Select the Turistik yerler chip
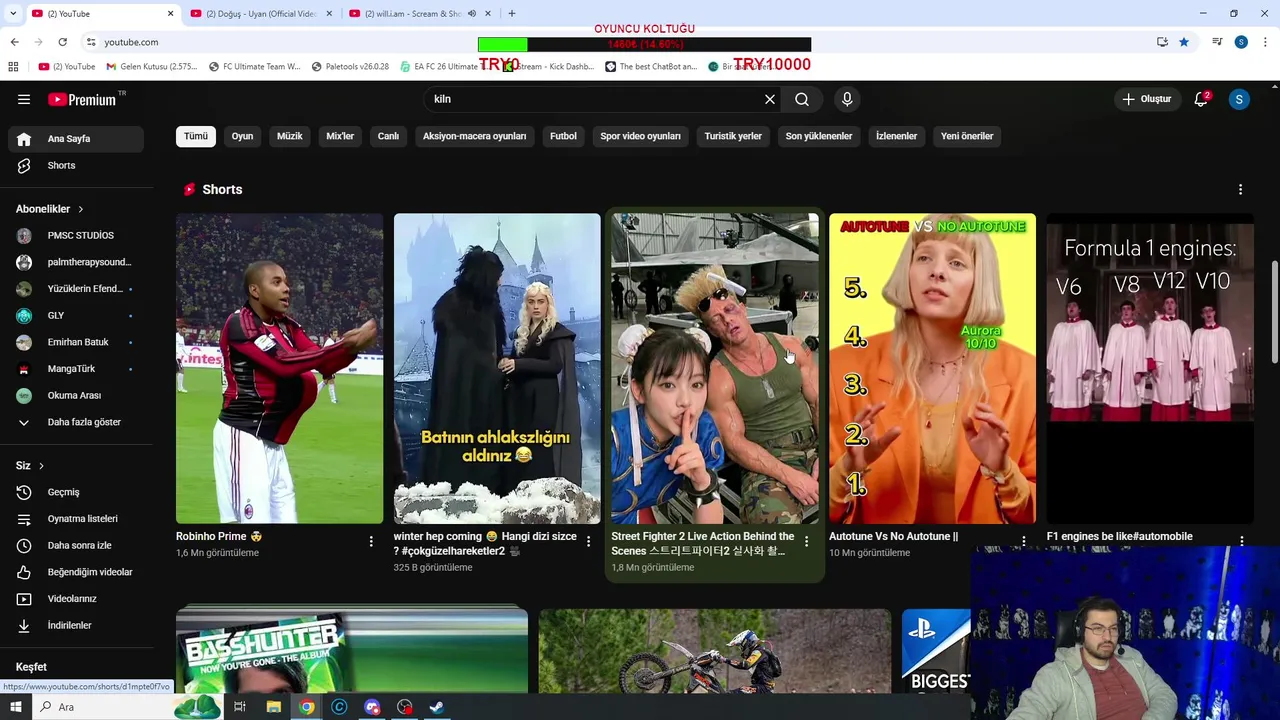The width and height of the screenshot is (1280, 720). (x=733, y=136)
